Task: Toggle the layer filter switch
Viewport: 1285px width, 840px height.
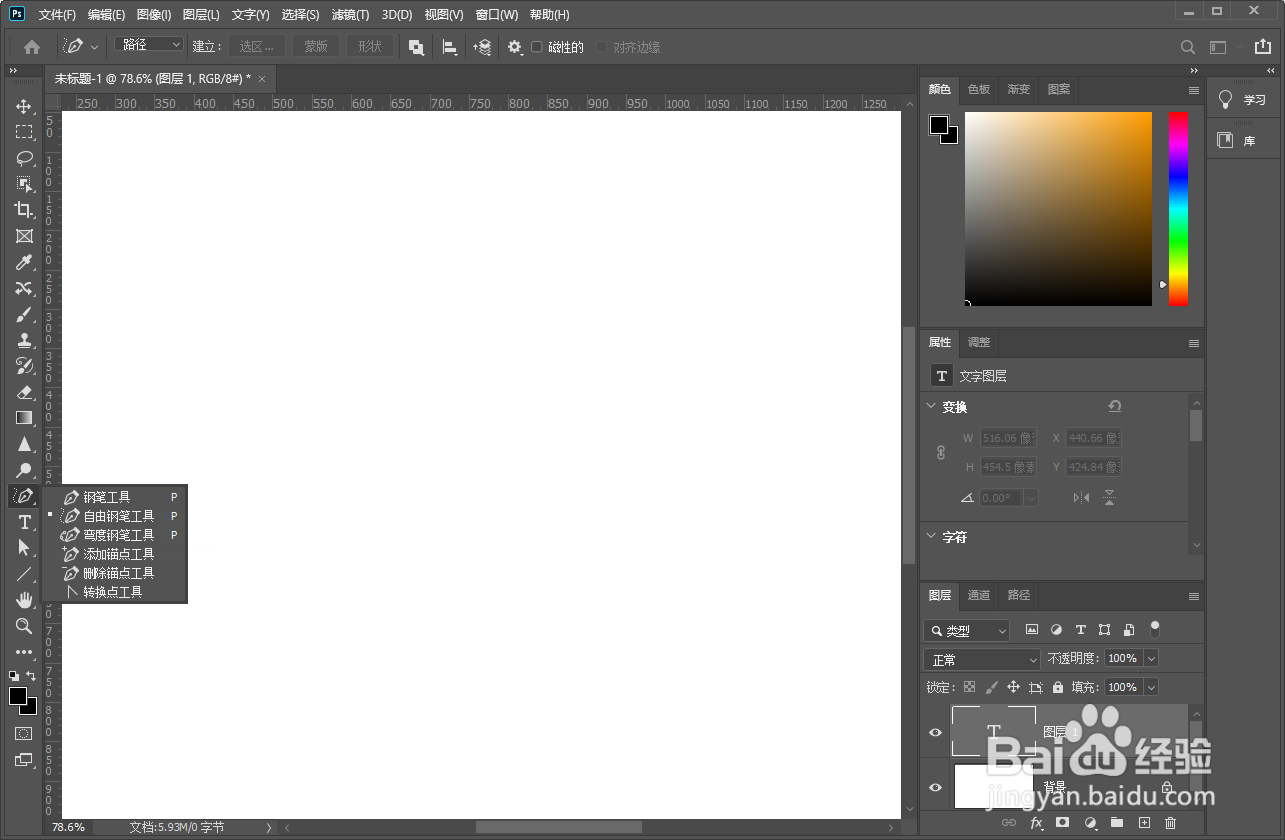Action: pos(1155,630)
